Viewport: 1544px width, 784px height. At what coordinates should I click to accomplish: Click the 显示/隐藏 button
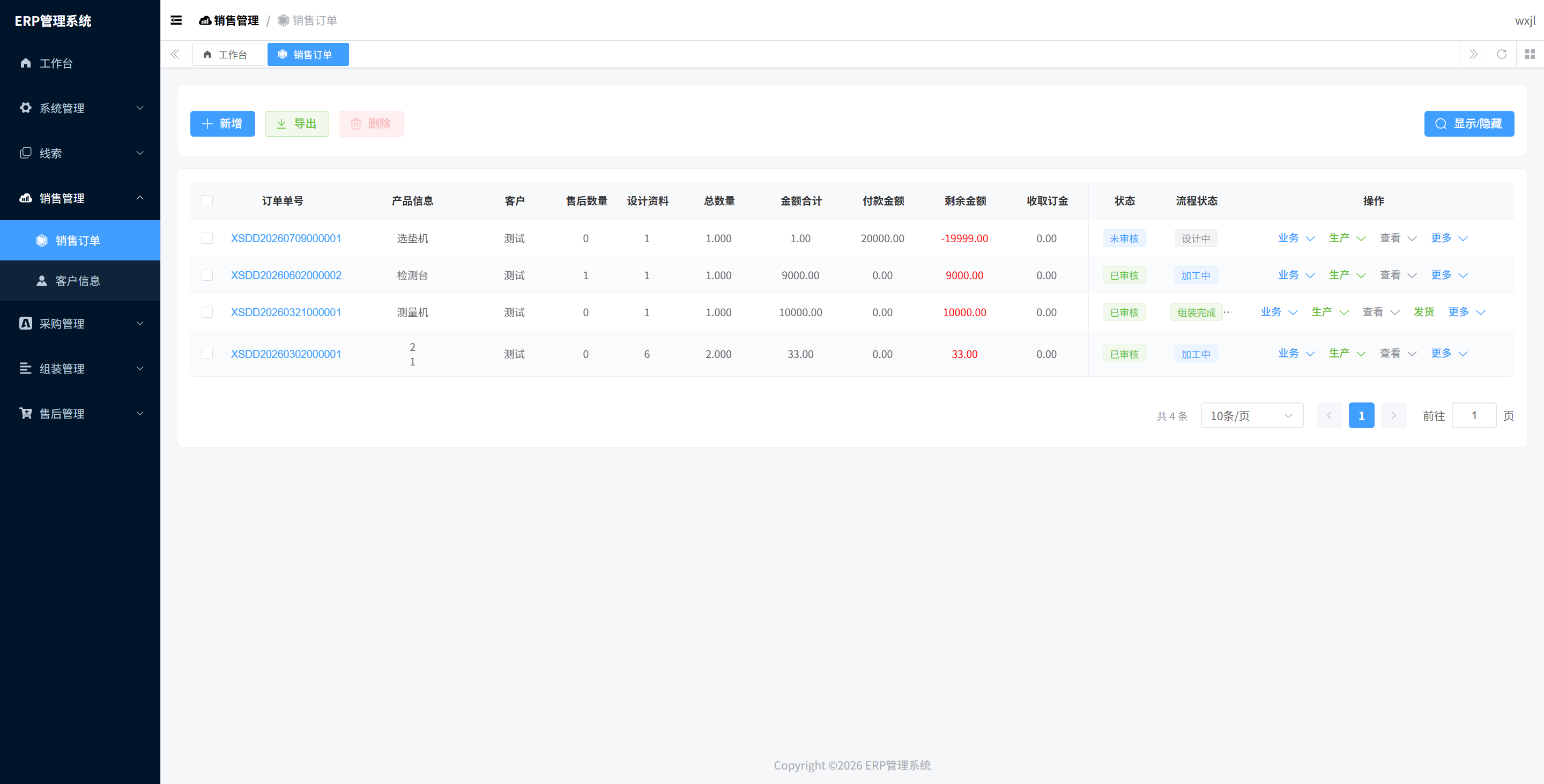(1468, 123)
